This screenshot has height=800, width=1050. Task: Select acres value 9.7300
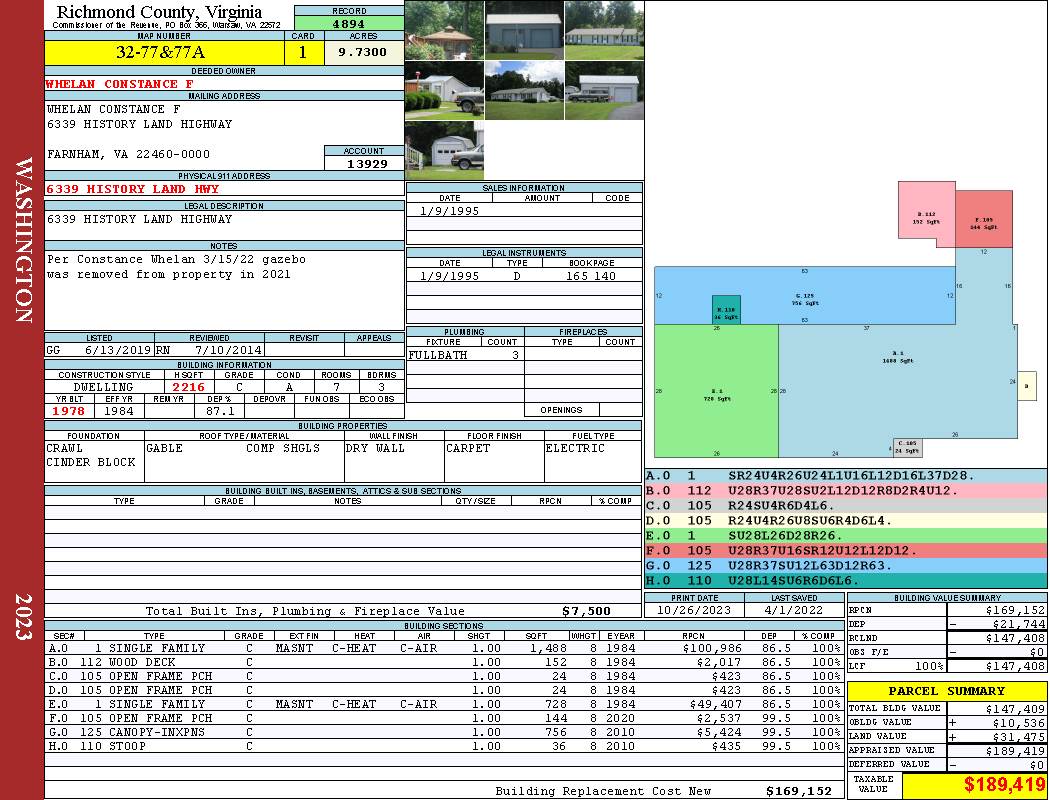(x=362, y=52)
